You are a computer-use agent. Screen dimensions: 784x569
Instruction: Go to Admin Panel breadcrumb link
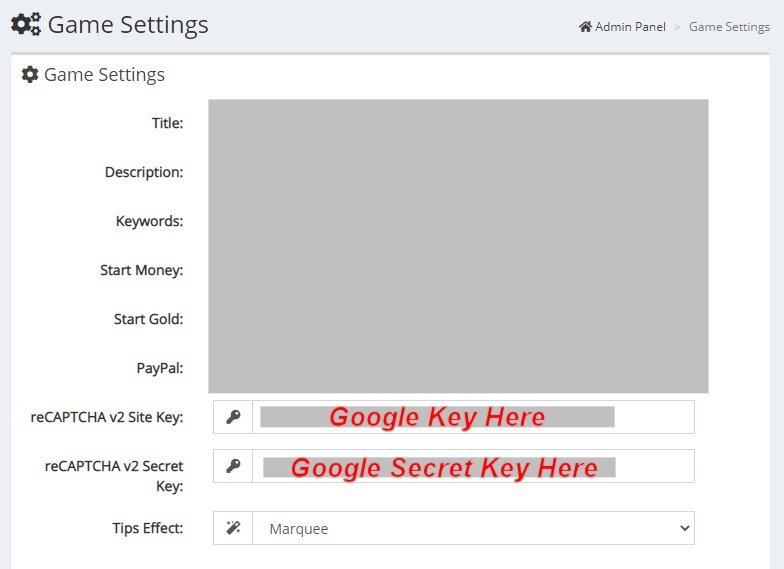coord(630,27)
